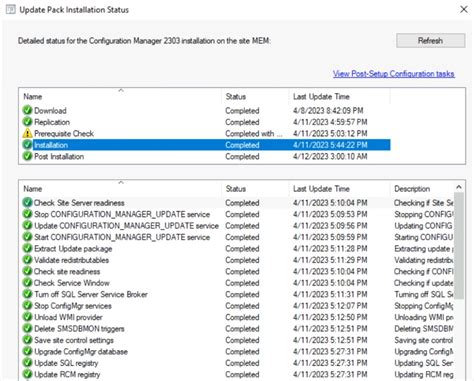Click 'Checking if Site Se' description cell
This screenshot has height=381, width=474.
424,202
